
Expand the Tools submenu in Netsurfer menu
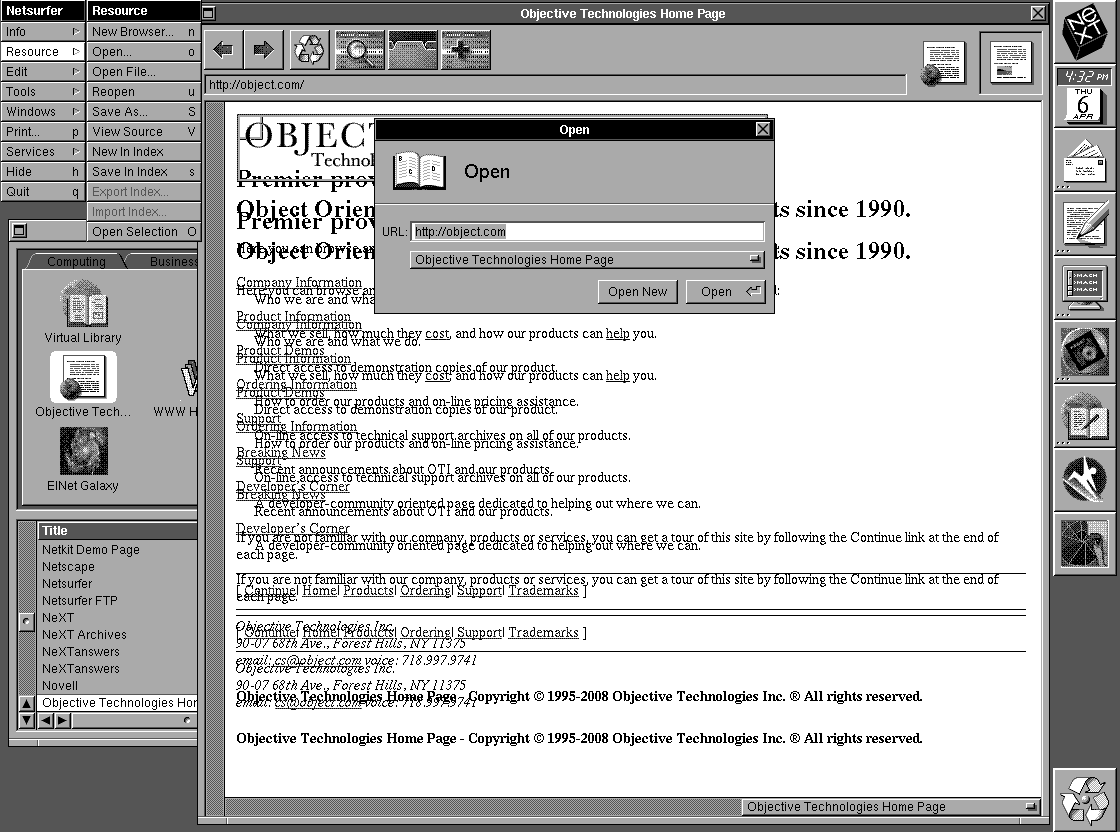tap(42, 91)
